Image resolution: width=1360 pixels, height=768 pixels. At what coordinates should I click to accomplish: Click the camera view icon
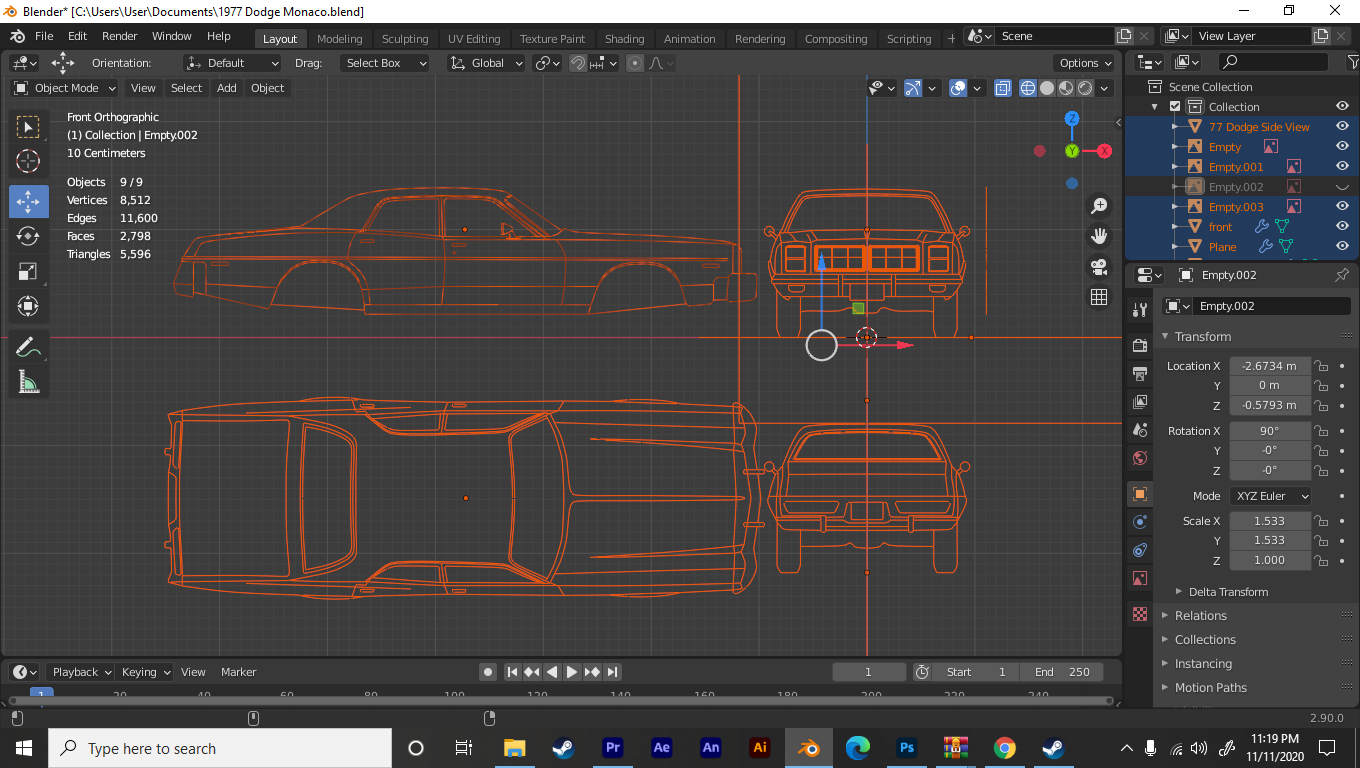[x=1099, y=267]
